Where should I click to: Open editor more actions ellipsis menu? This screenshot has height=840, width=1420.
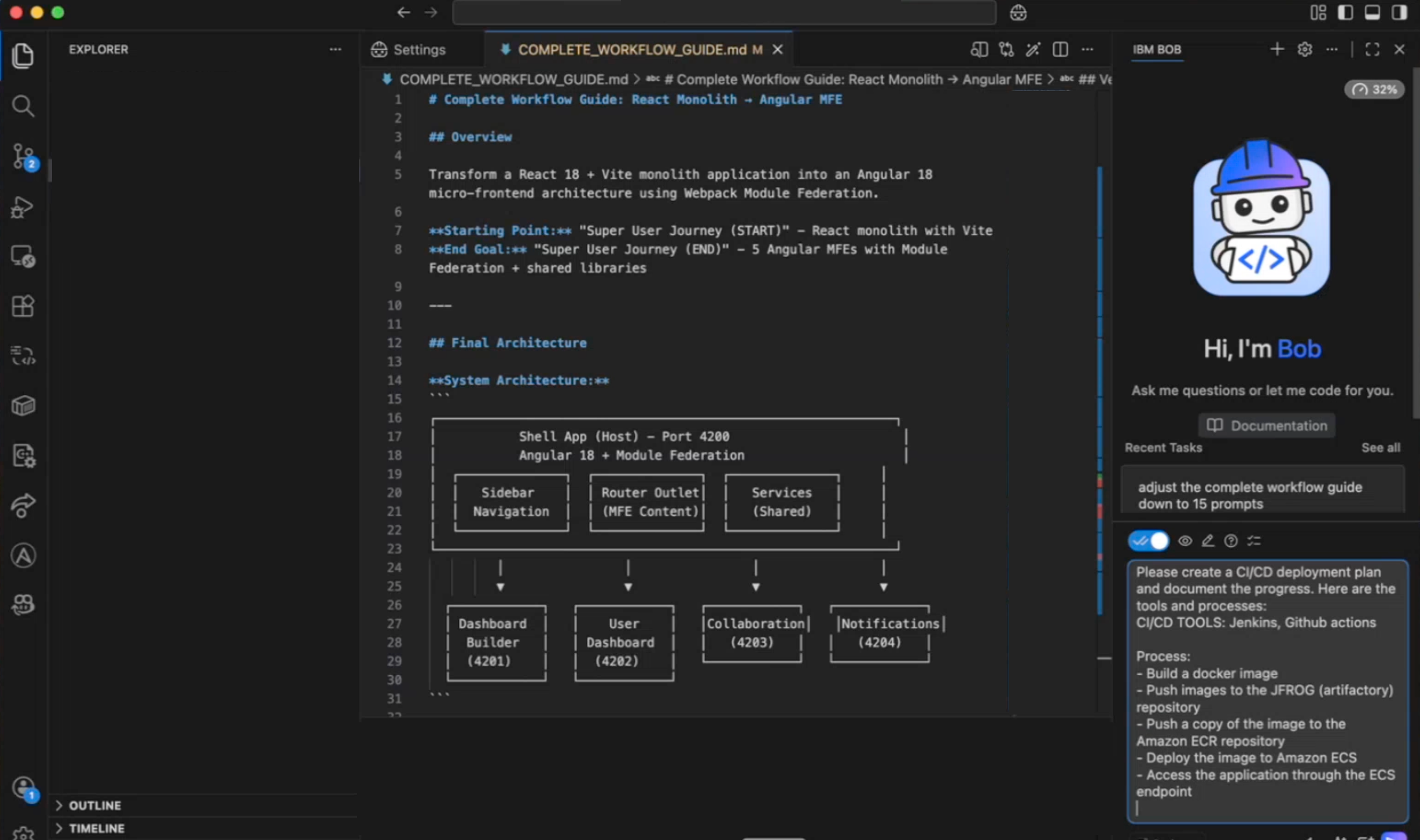(x=1087, y=50)
